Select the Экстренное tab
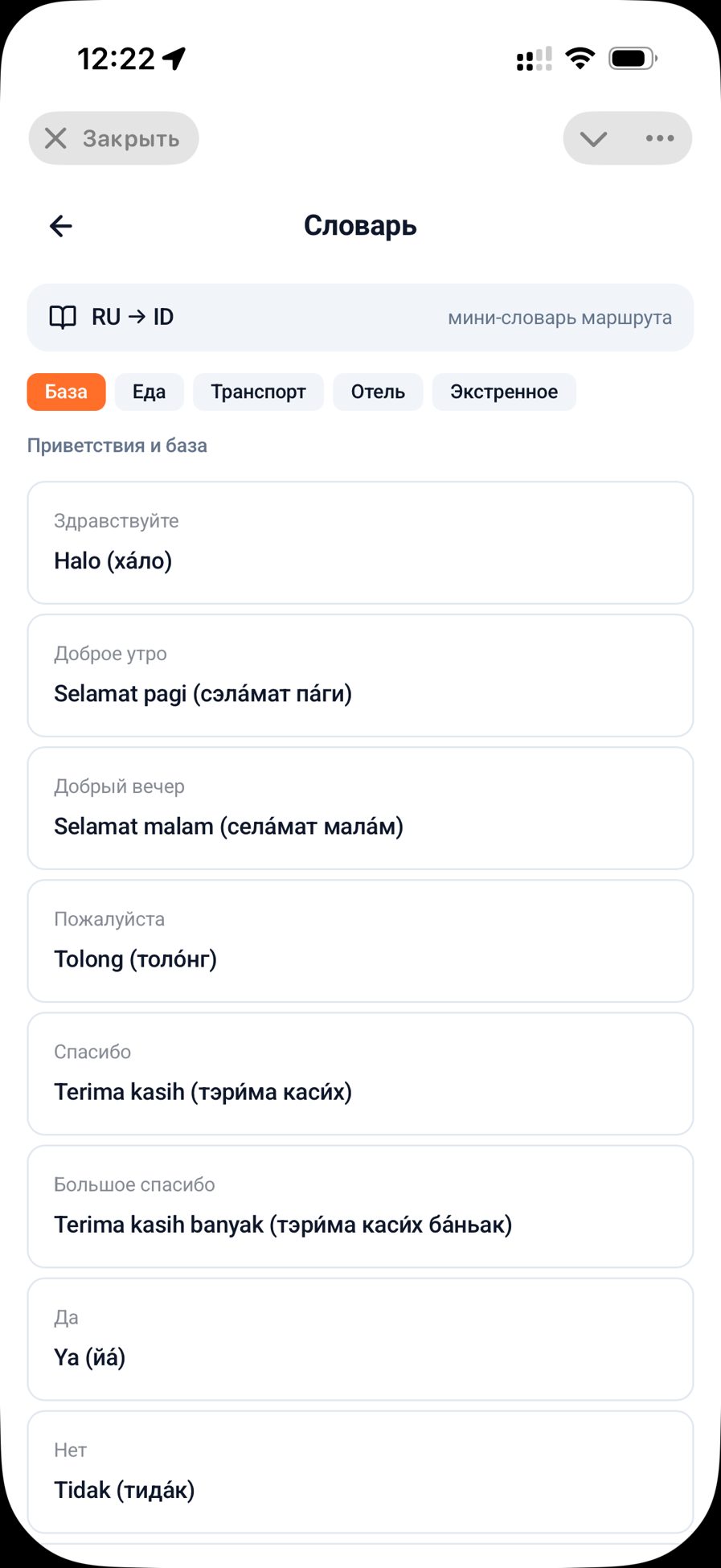 504,392
